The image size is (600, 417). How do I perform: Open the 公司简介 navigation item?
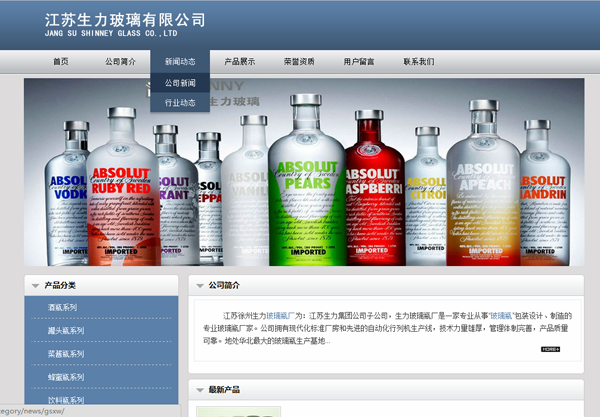[120, 62]
